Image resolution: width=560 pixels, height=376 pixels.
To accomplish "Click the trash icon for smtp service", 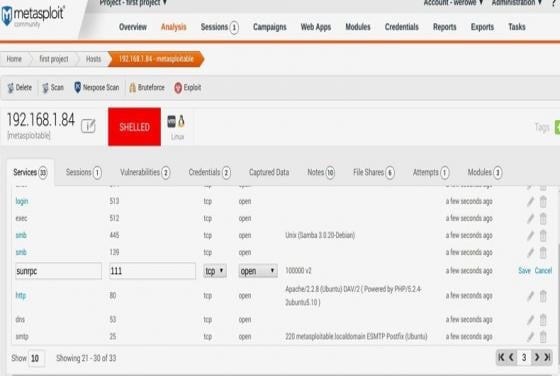I will [543, 336].
